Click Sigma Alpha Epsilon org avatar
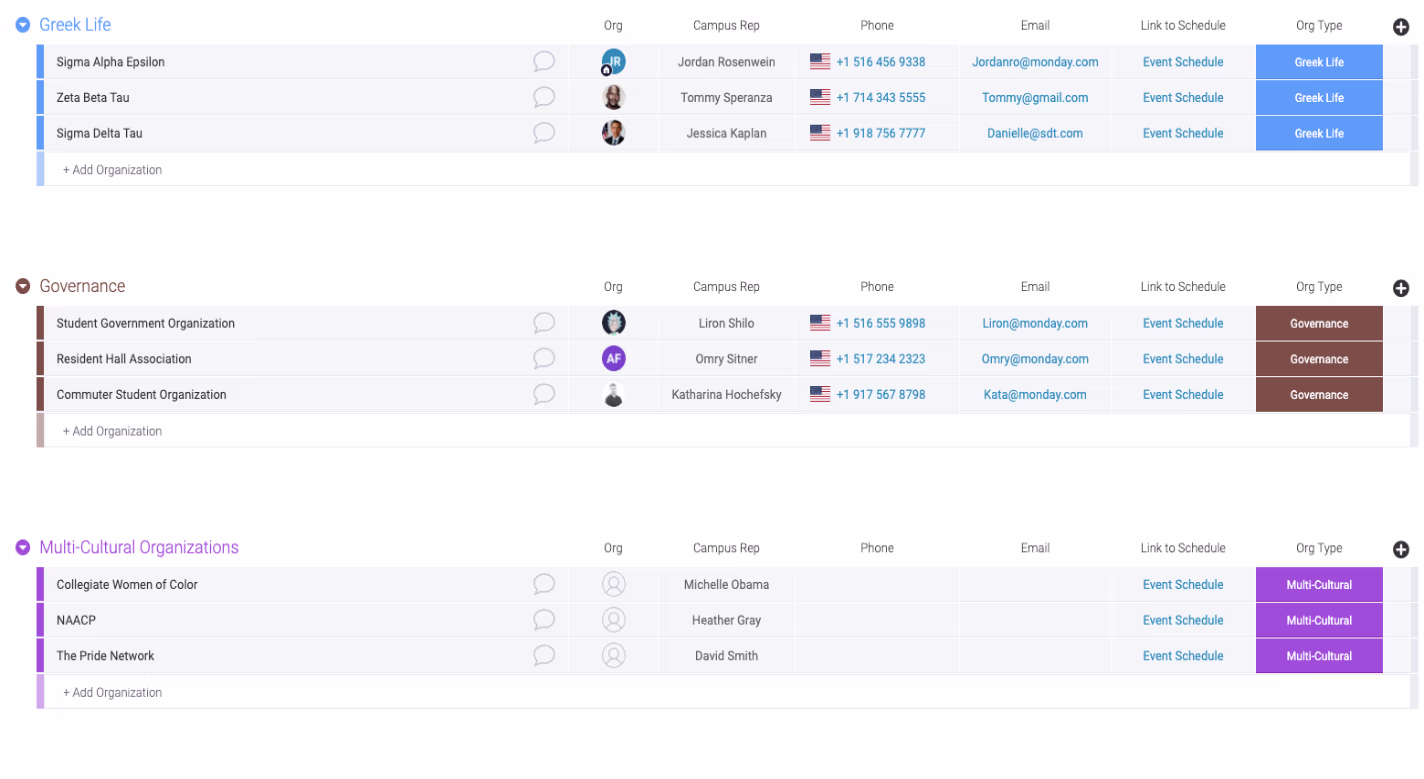This screenshot has width=1424, height=779. click(x=613, y=62)
